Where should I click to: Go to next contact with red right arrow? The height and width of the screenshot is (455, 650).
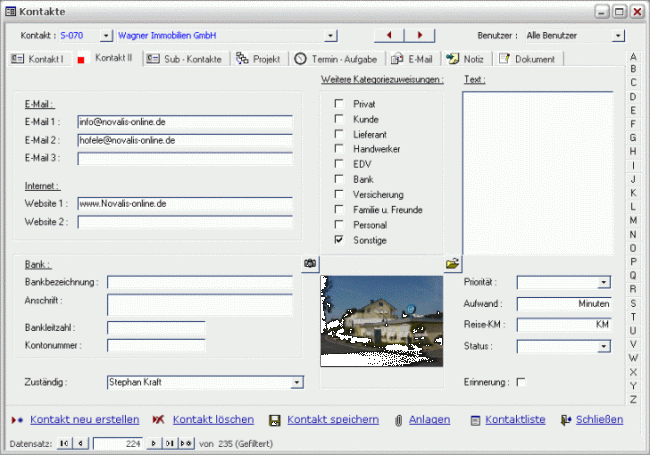pyautogui.click(x=420, y=35)
